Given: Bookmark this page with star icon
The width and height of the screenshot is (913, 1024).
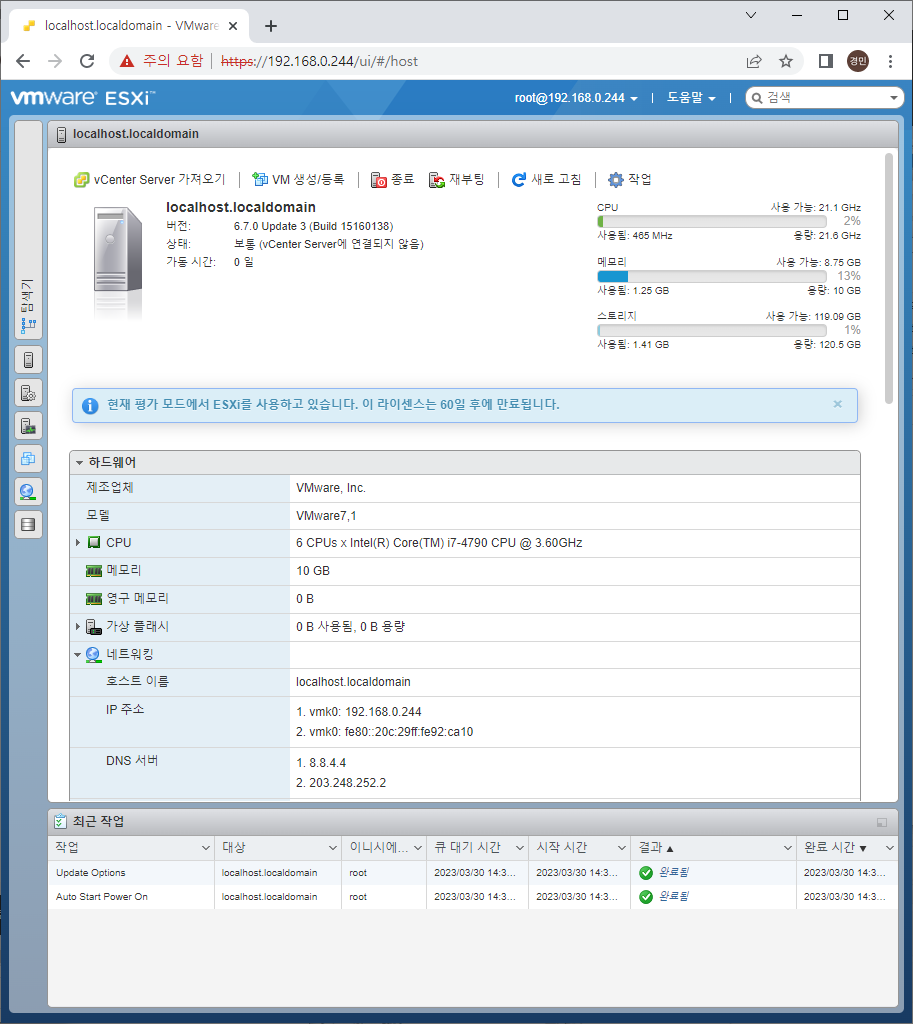Looking at the screenshot, I should (786, 61).
